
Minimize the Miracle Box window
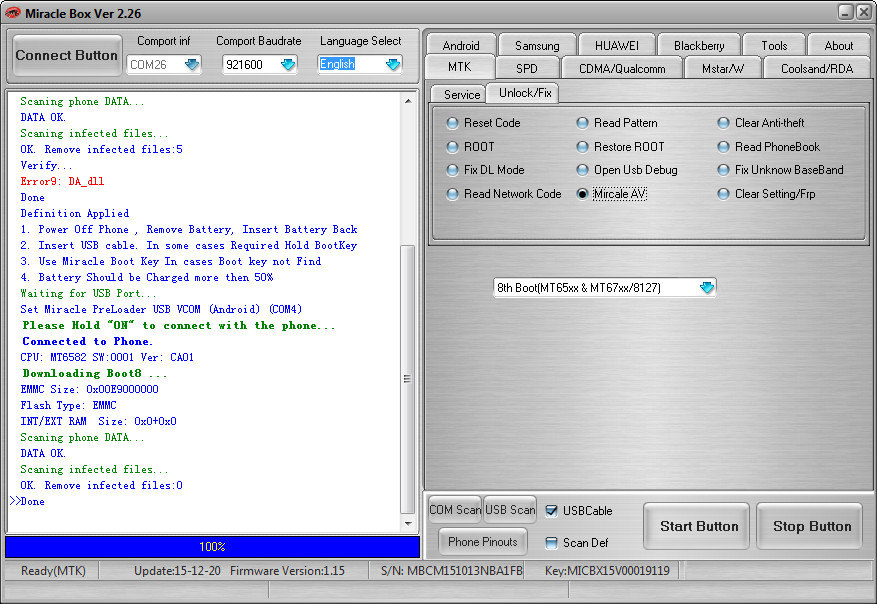tap(846, 12)
